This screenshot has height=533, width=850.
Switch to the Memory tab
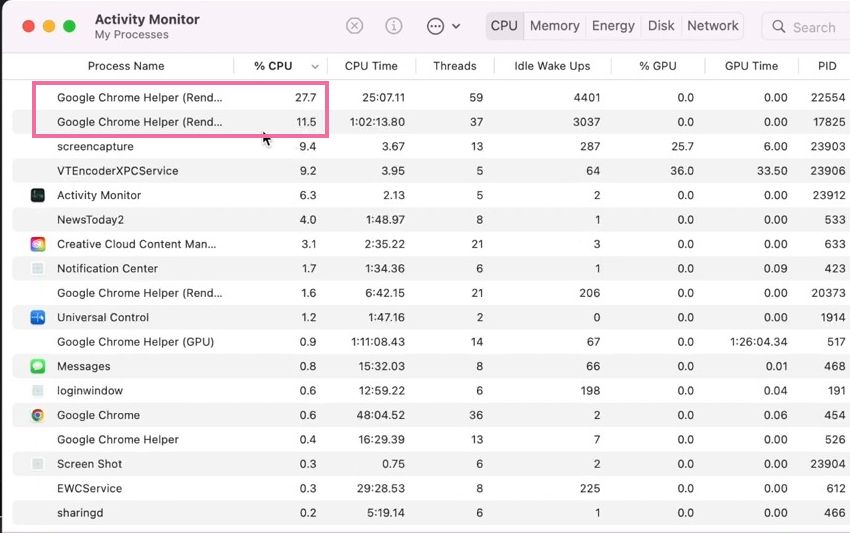pyautogui.click(x=554, y=26)
